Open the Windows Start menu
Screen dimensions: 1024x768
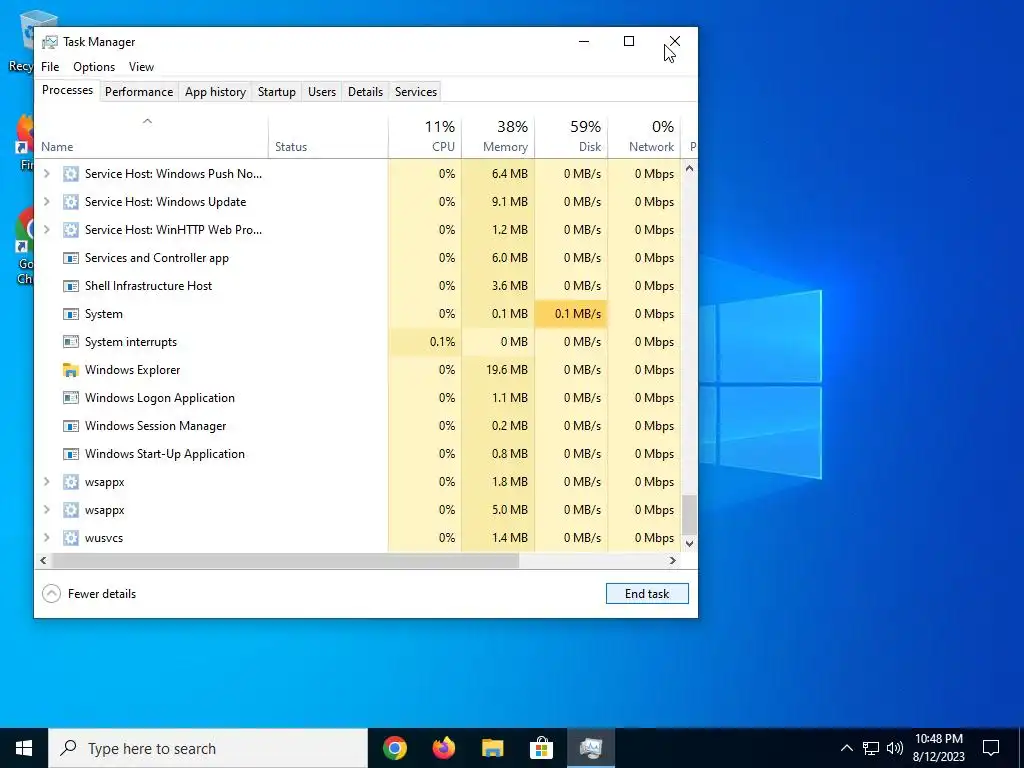pos(24,748)
